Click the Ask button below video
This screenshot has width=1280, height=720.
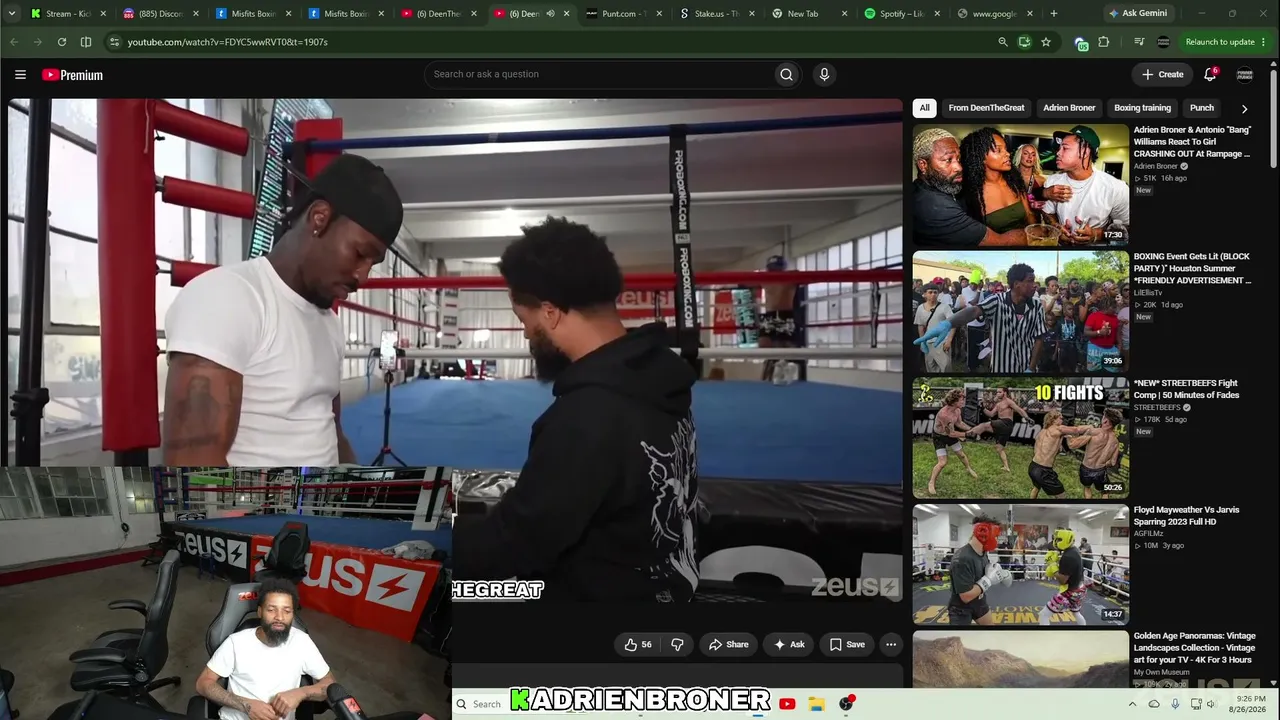(789, 645)
